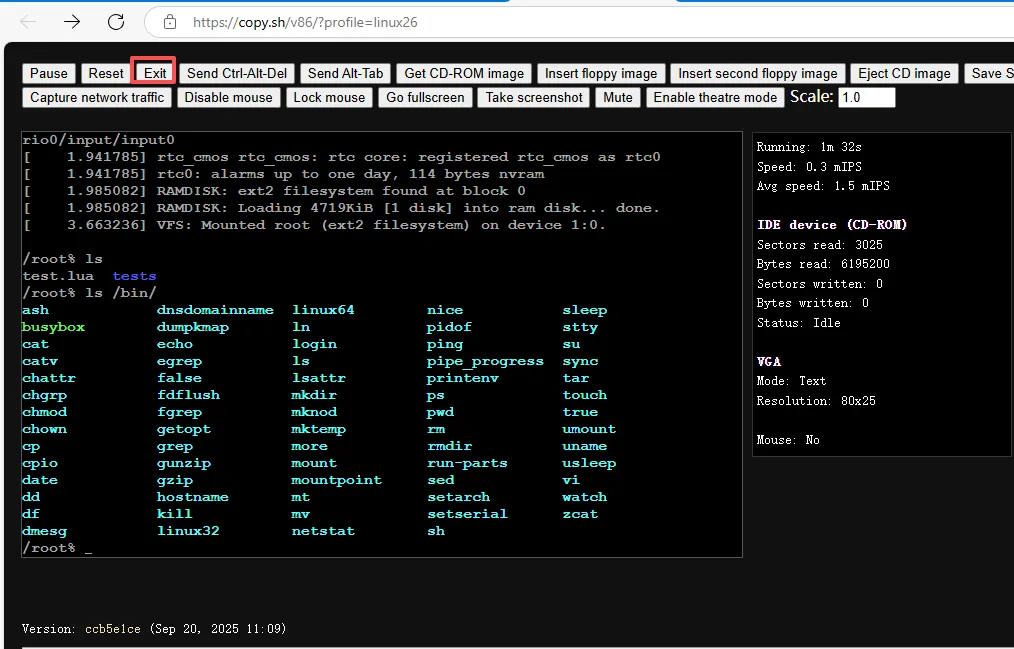The width and height of the screenshot is (1014, 649).
Task: Click the browser forward arrow
Action: coord(72,22)
